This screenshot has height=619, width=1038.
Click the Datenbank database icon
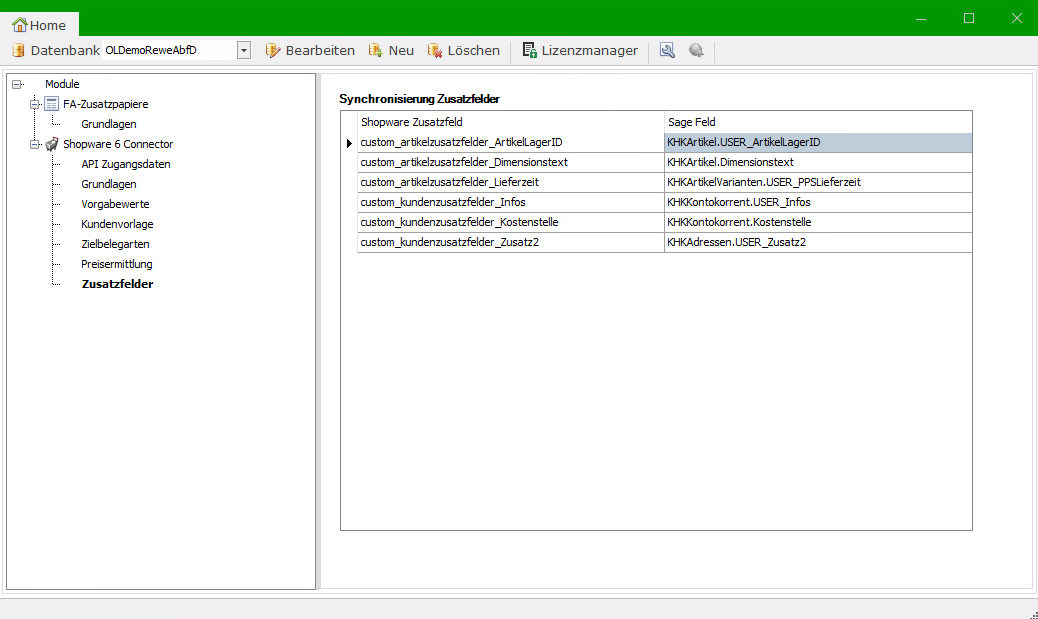pos(18,50)
